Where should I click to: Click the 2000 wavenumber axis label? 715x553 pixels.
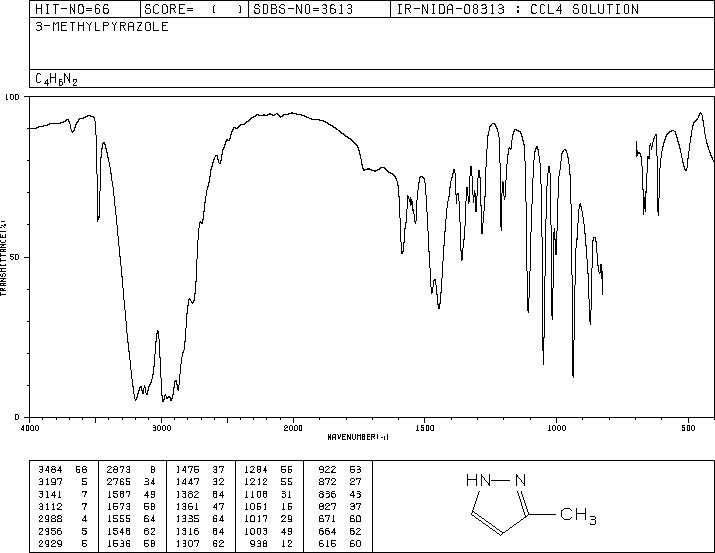tap(293, 428)
